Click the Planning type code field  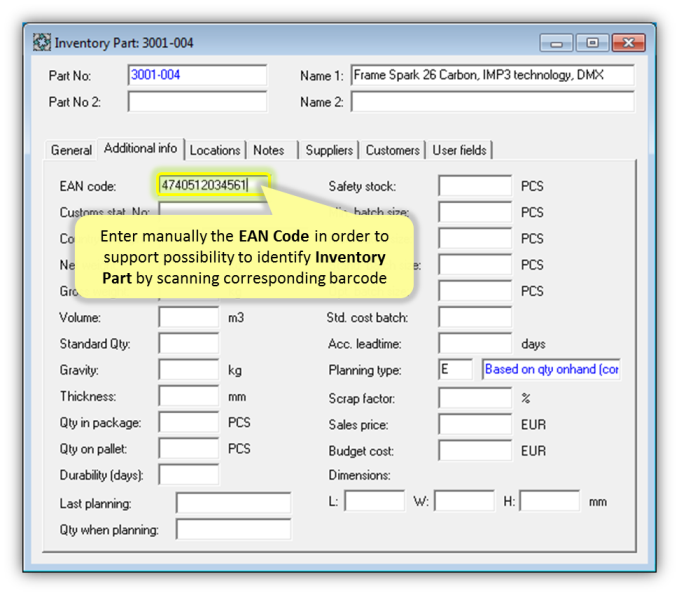456,369
